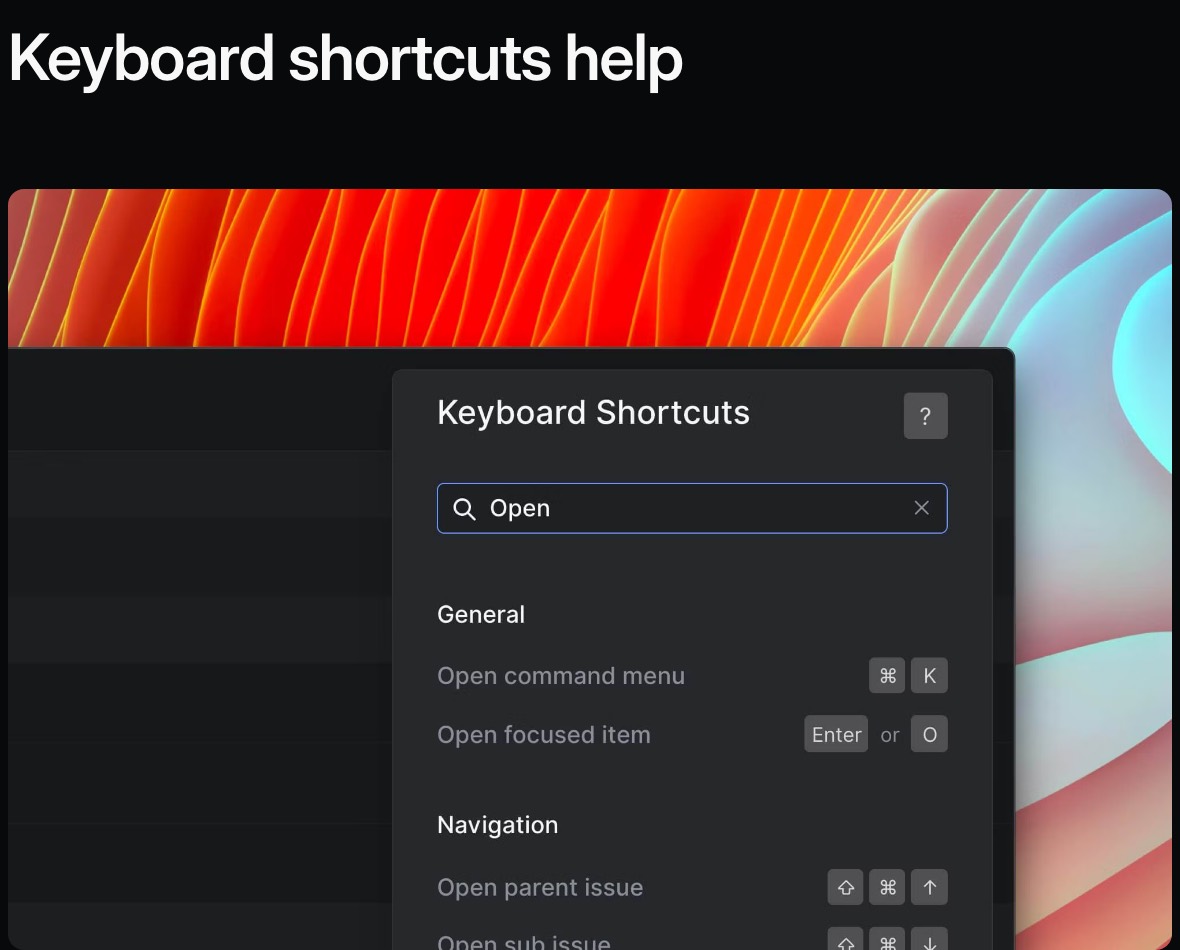Click the General section heading

481,614
